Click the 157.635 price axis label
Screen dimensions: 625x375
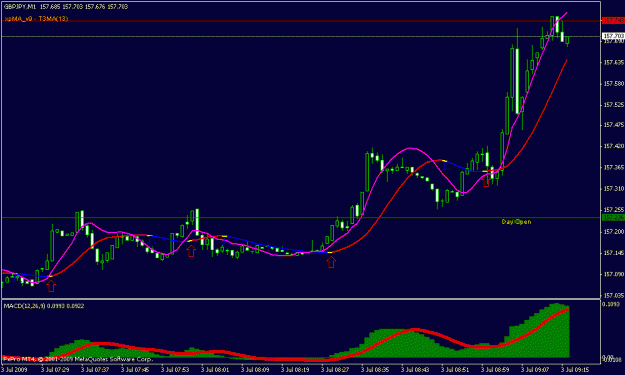[614, 63]
